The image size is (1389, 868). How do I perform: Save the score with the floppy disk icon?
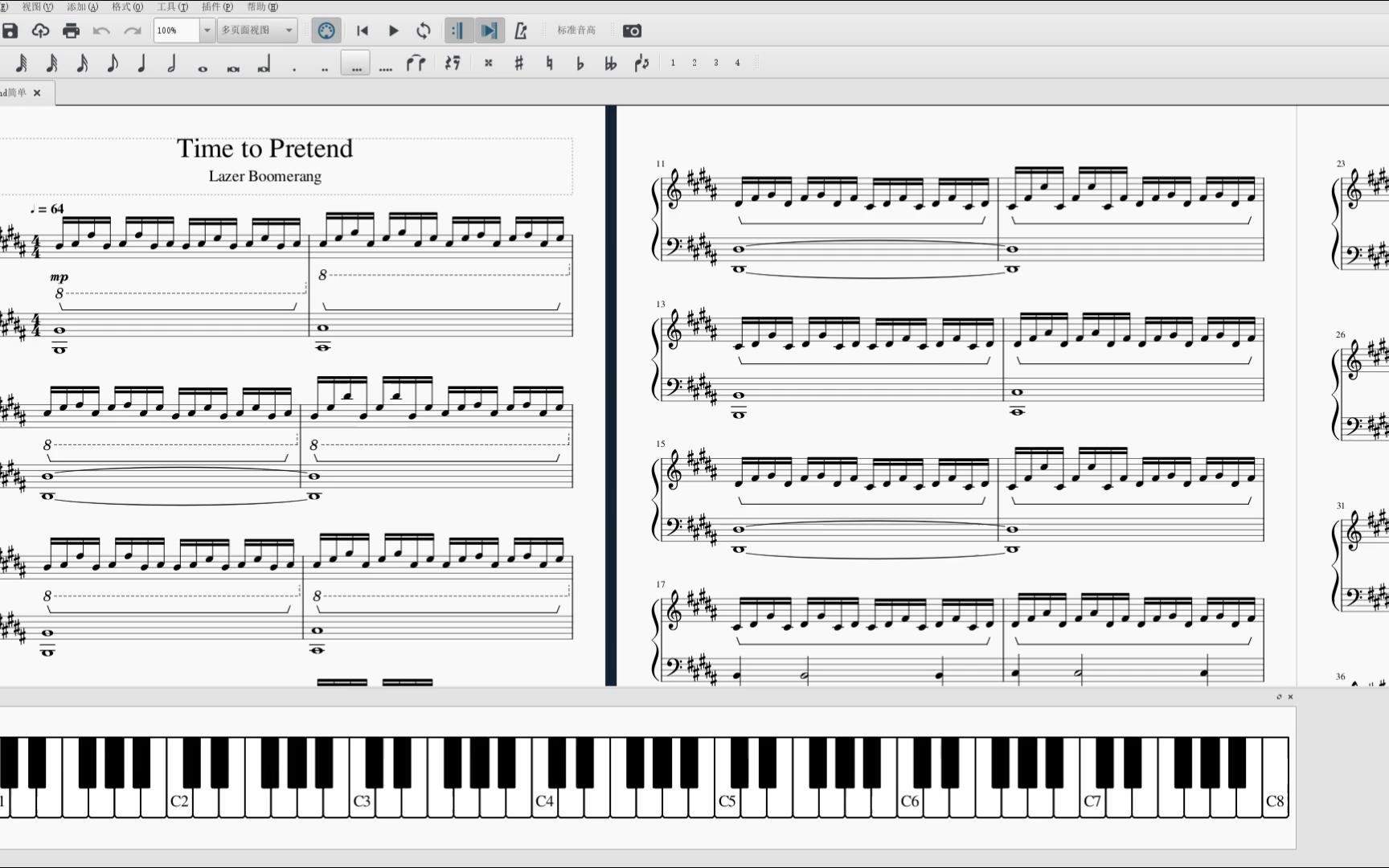10,31
